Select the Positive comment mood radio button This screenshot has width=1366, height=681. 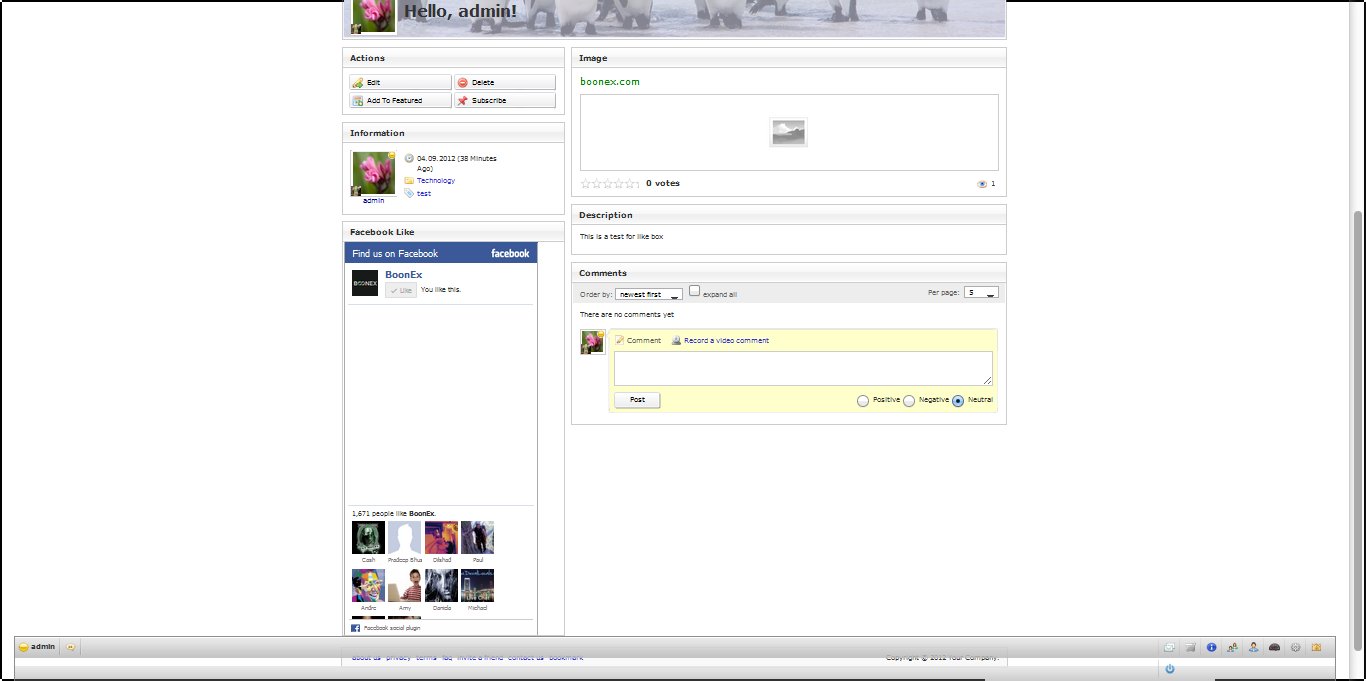click(x=863, y=401)
